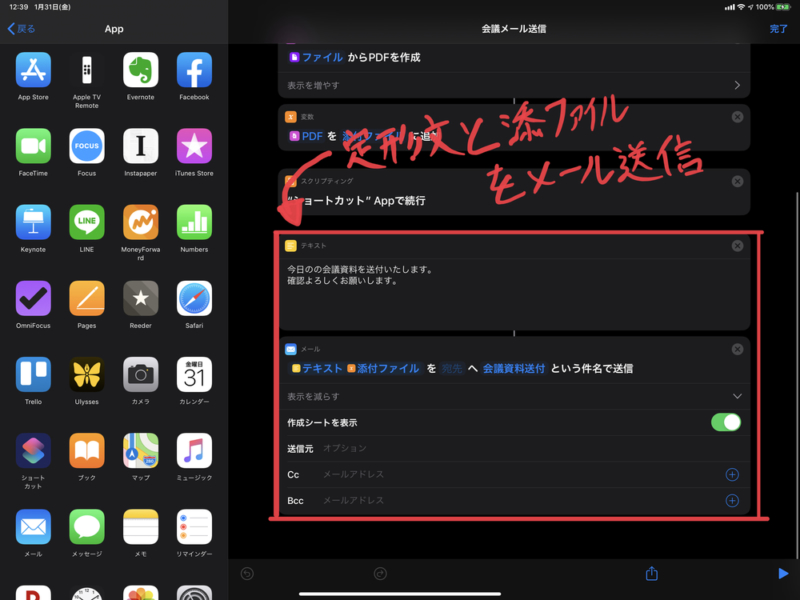Remove the 変数 action with its X

point(737,117)
